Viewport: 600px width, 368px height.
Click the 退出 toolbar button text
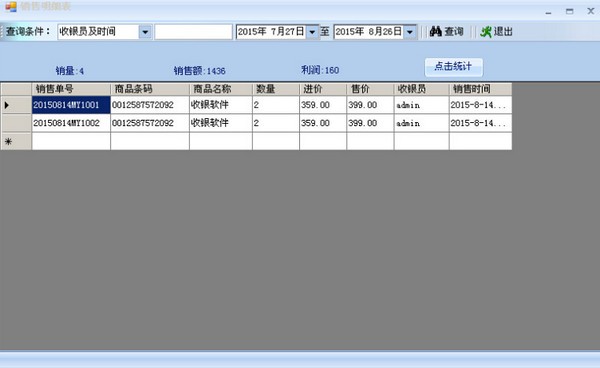click(x=503, y=31)
